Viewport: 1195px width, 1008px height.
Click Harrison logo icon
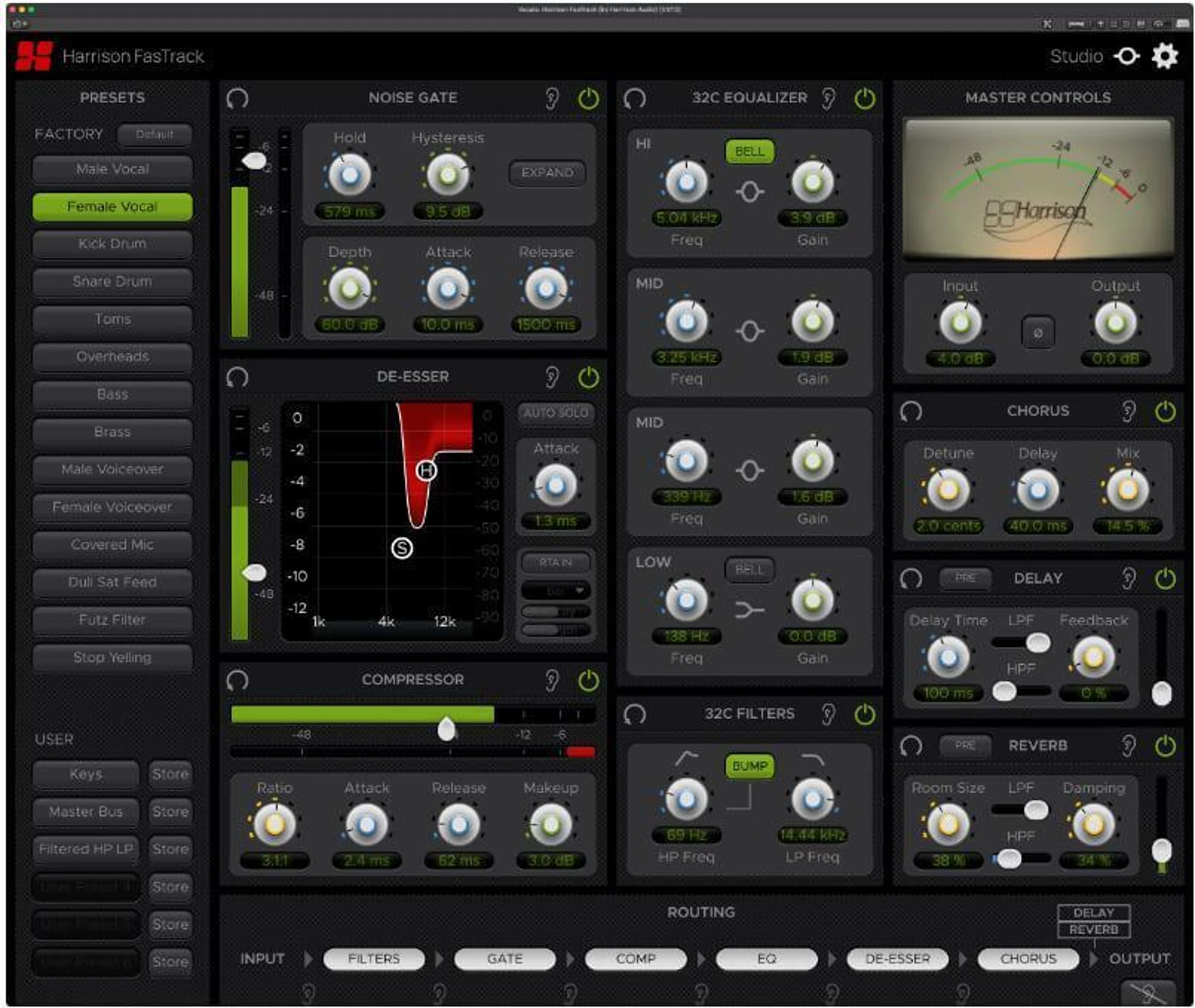(35, 56)
